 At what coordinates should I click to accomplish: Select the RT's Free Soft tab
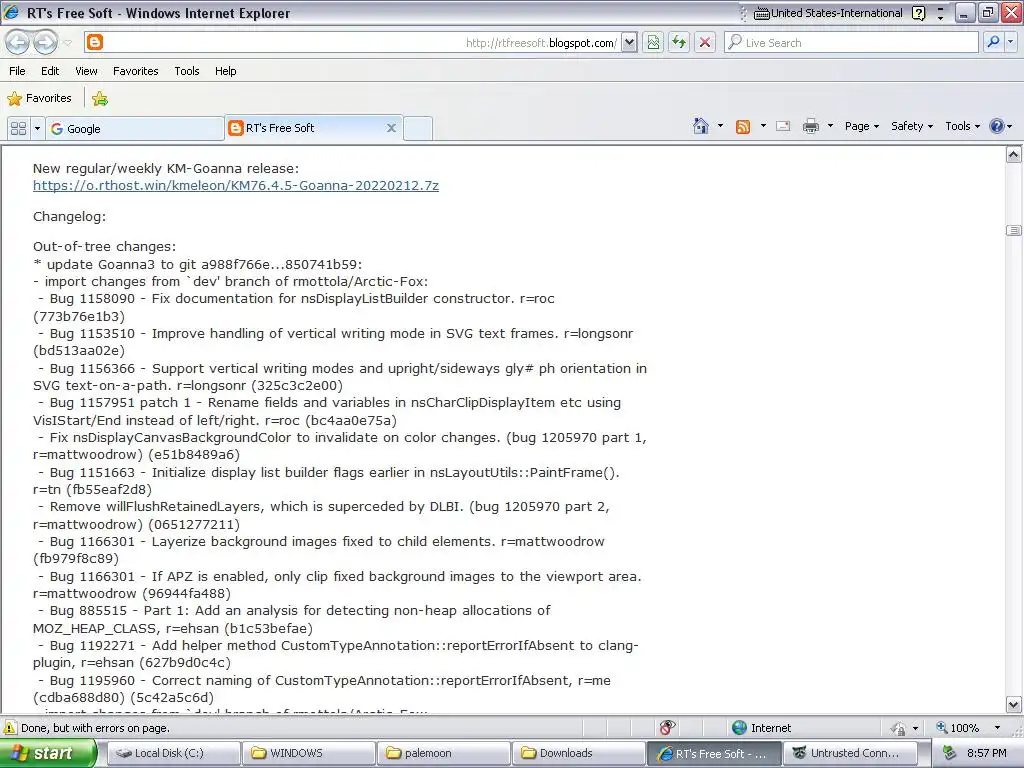pyautogui.click(x=313, y=128)
